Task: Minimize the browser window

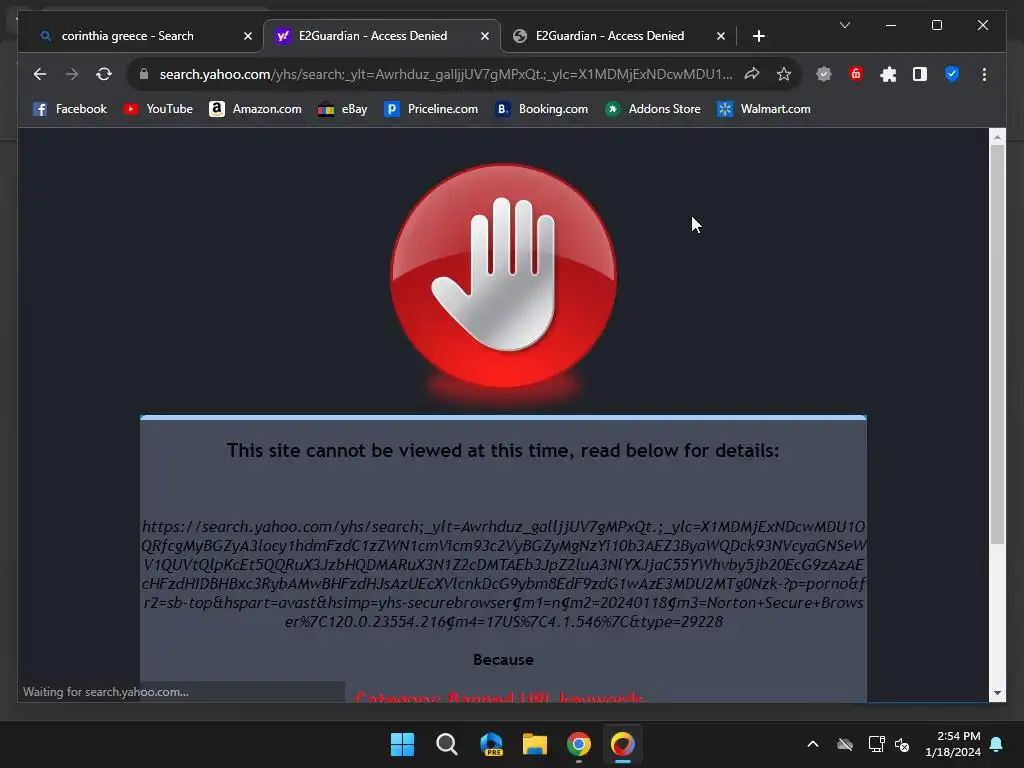Action: (891, 25)
